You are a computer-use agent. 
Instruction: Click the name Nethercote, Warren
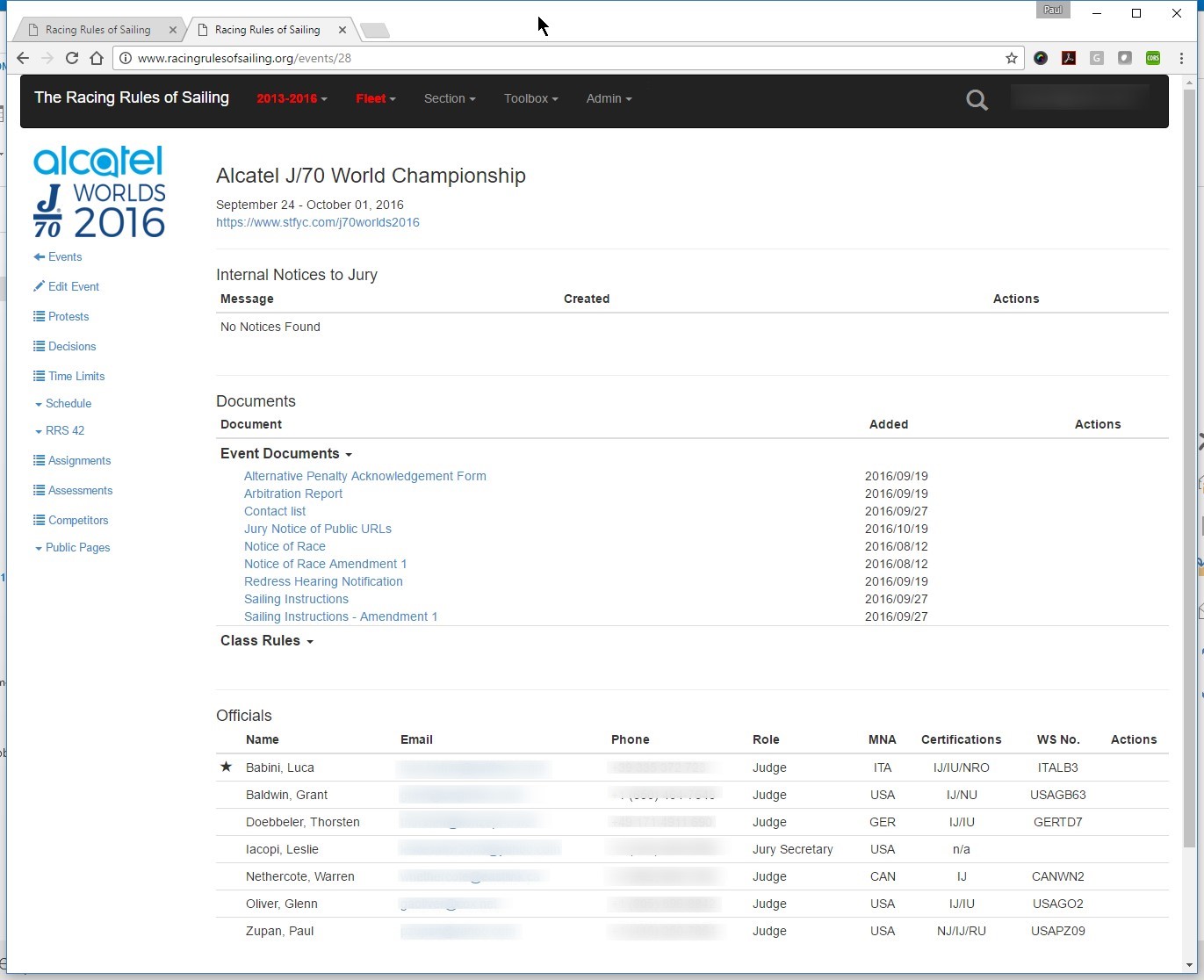click(x=300, y=876)
